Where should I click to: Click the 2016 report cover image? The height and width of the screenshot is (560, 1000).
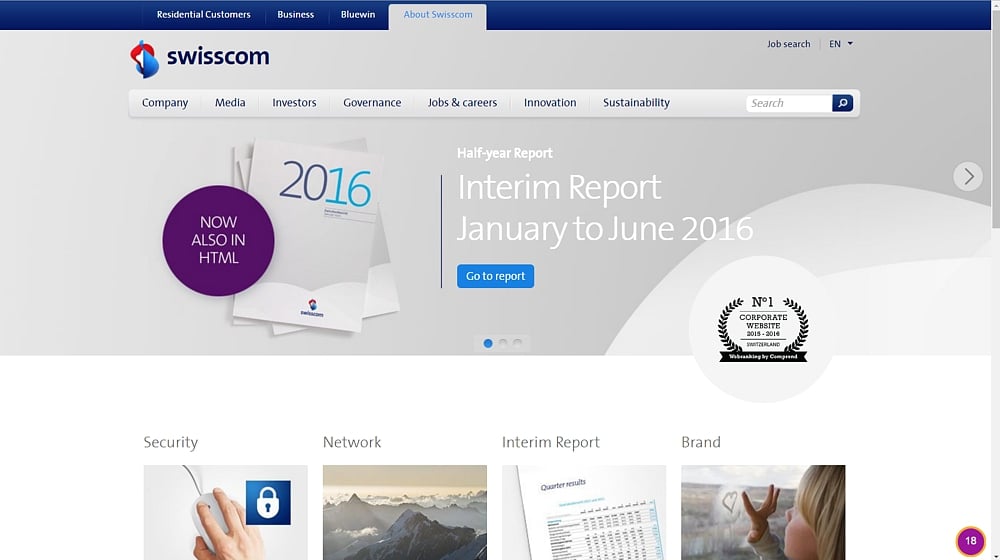(316, 236)
